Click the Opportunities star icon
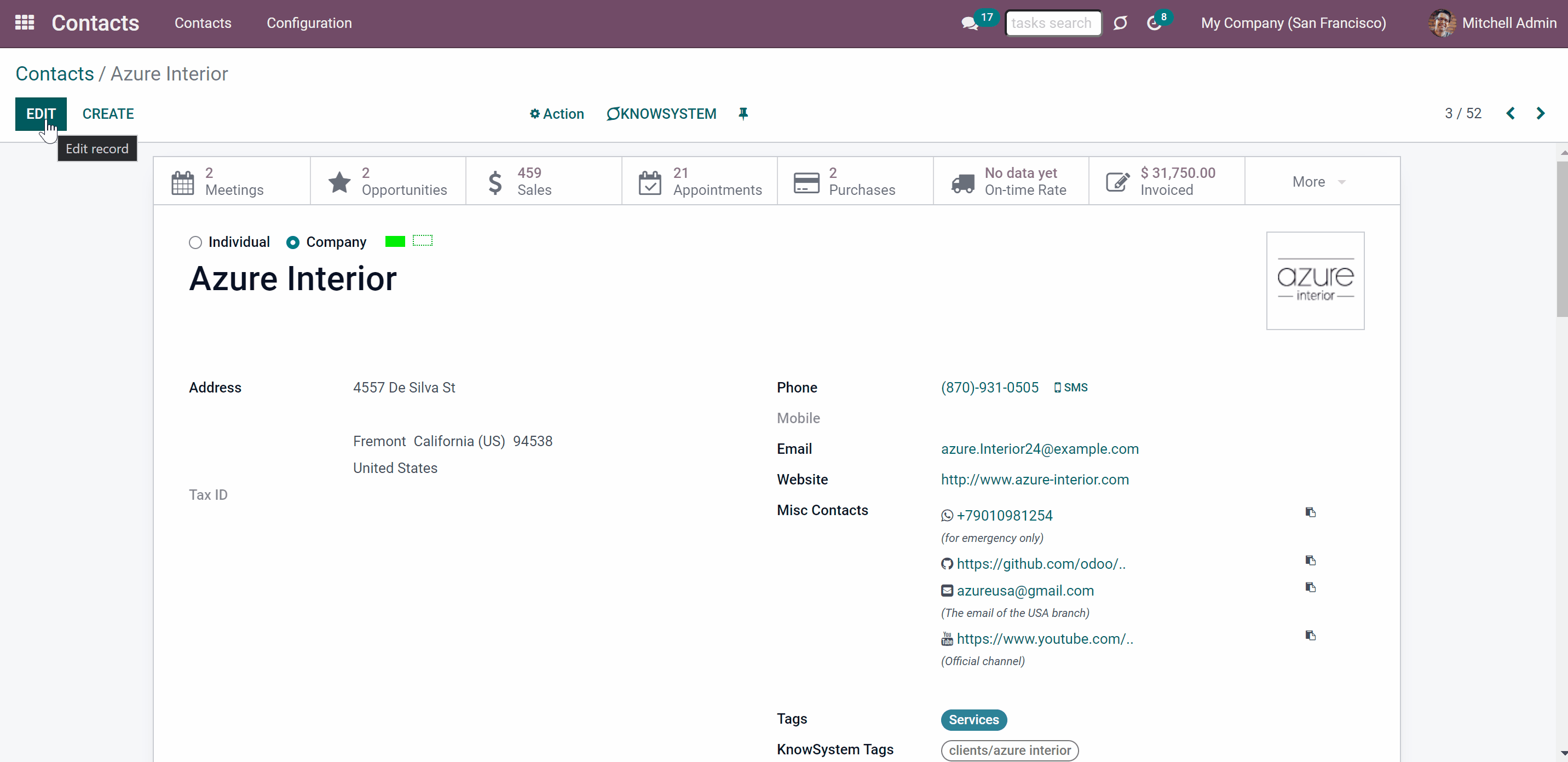The height and width of the screenshot is (762, 1568). pyautogui.click(x=339, y=182)
